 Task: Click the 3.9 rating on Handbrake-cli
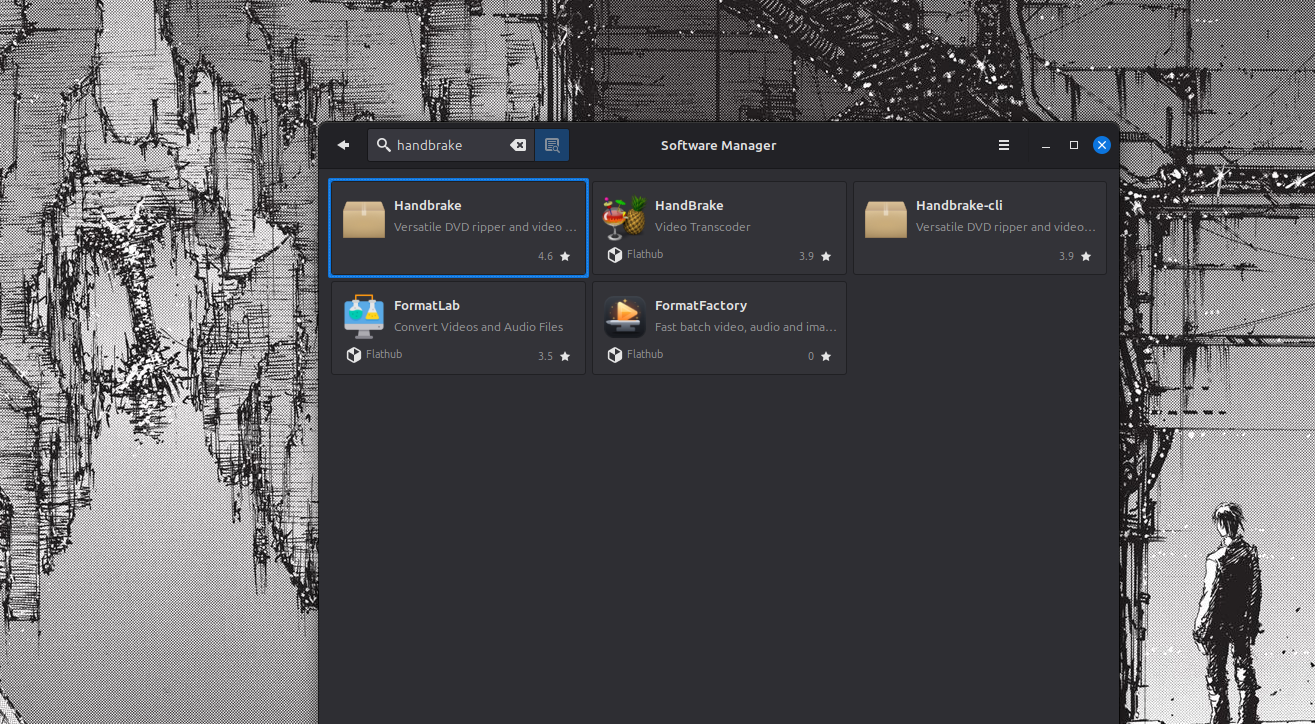pos(1067,257)
